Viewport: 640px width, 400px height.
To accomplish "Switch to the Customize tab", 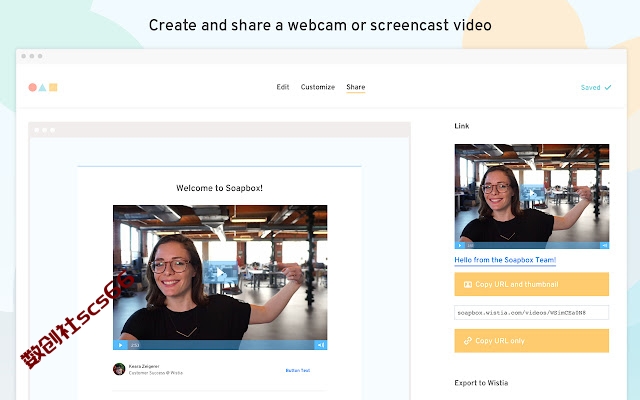I will click(318, 87).
